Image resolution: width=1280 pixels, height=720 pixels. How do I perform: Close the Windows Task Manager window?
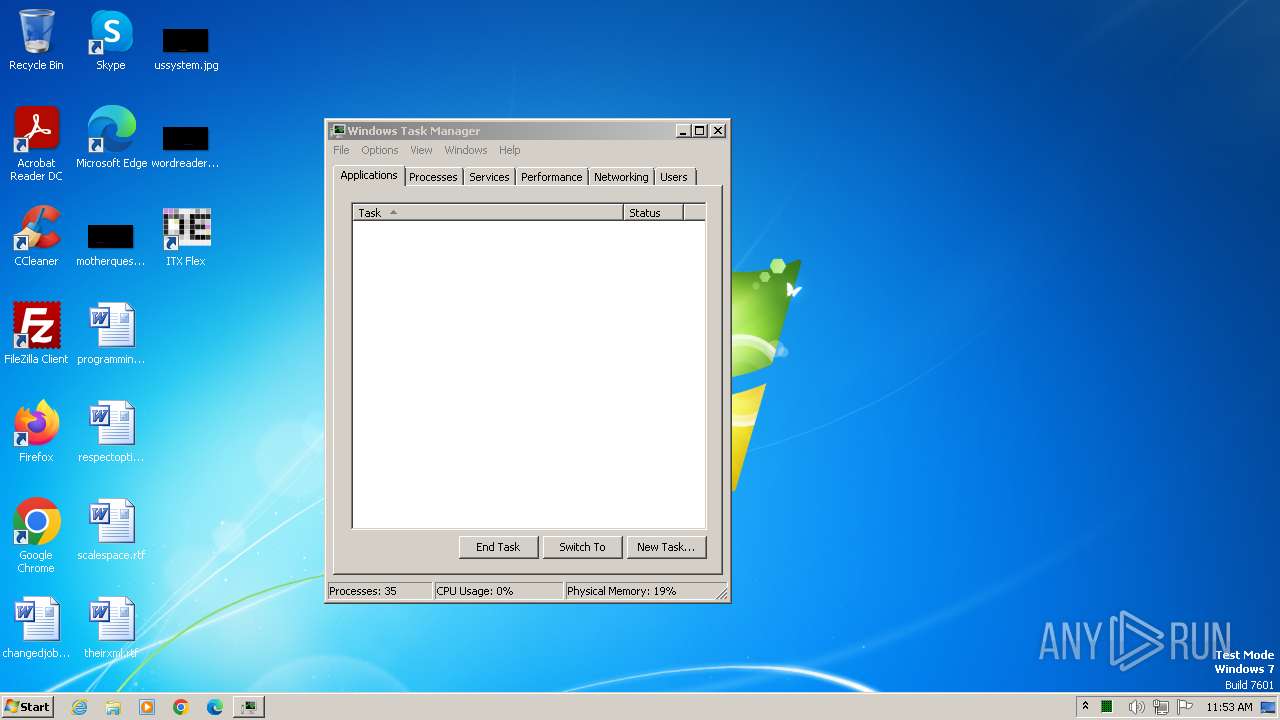pos(717,131)
